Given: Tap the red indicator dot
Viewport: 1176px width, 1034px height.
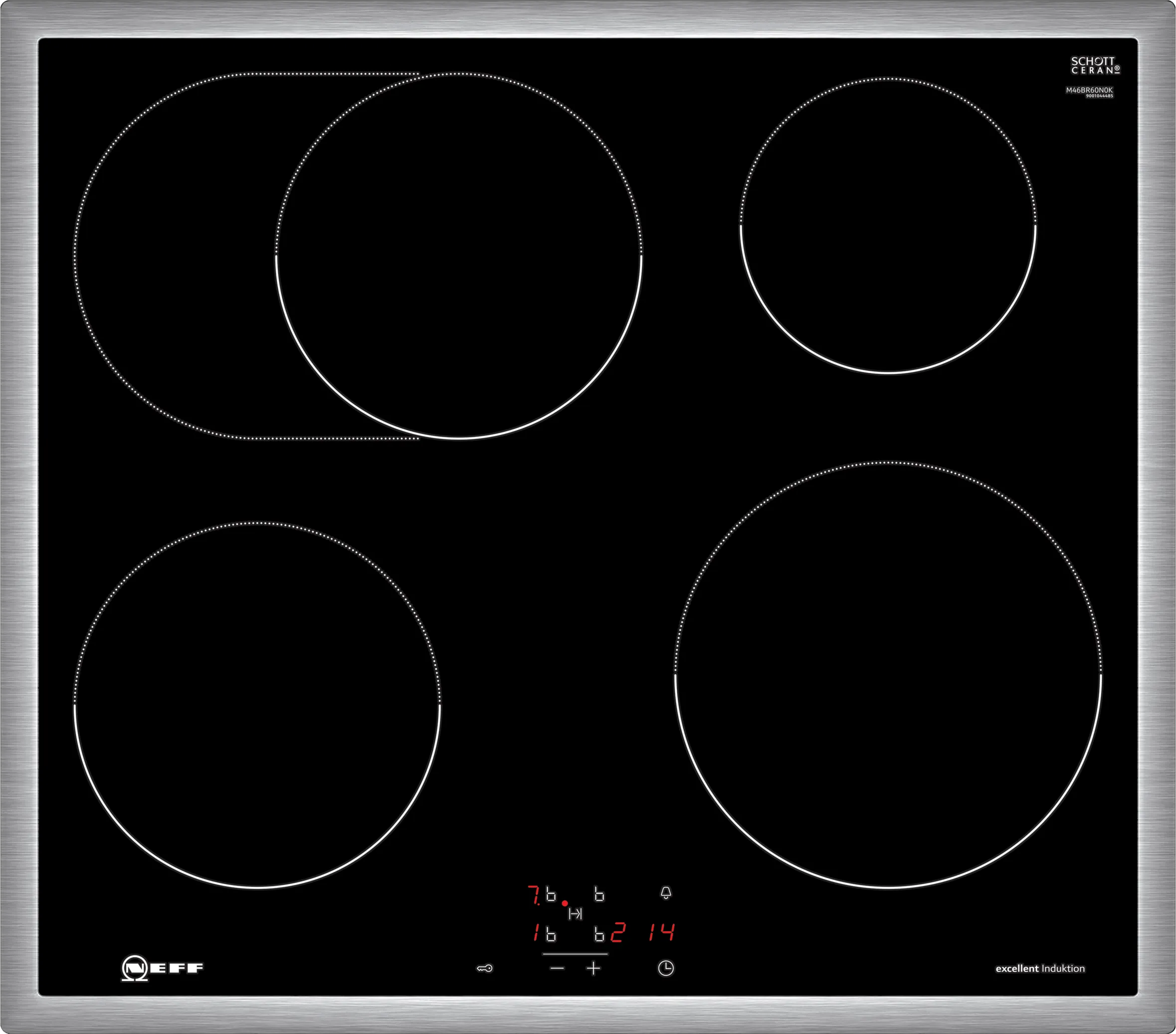Looking at the screenshot, I should pos(565,903).
